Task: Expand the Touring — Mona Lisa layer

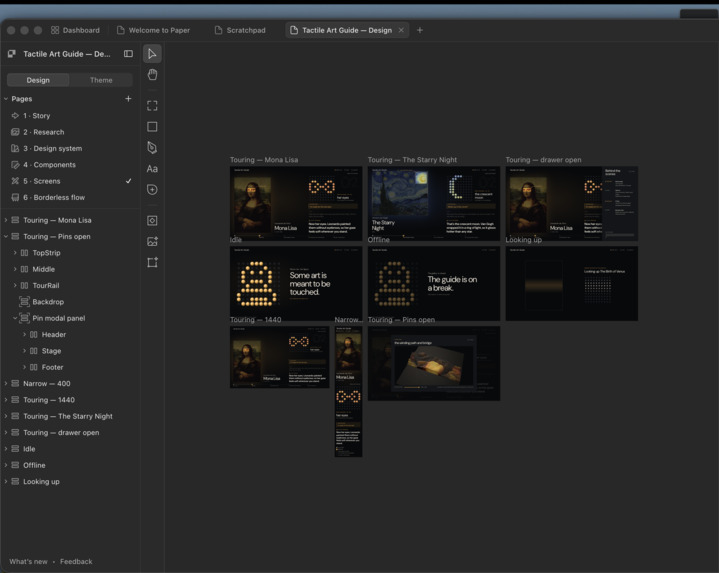Action: (6, 220)
